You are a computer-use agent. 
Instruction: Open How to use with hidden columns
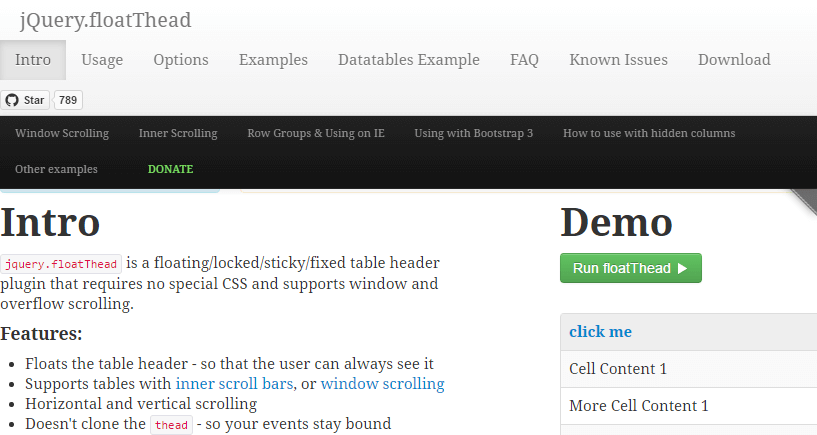tap(649, 133)
